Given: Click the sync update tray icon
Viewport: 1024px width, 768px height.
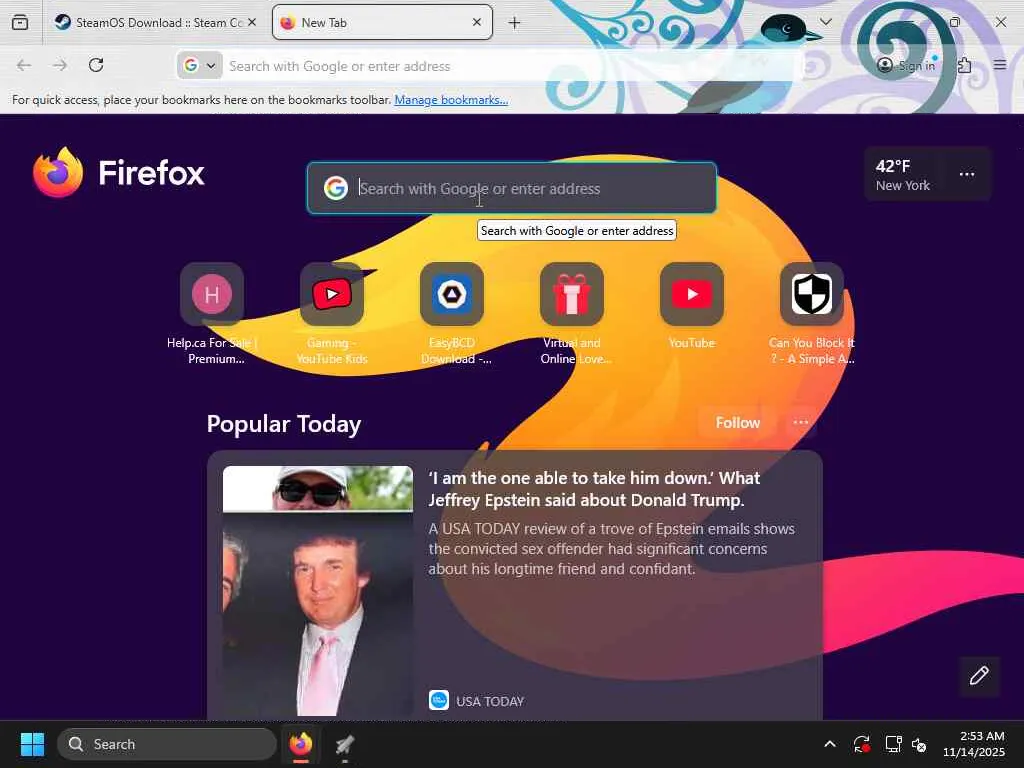Looking at the screenshot, I should tap(861, 744).
